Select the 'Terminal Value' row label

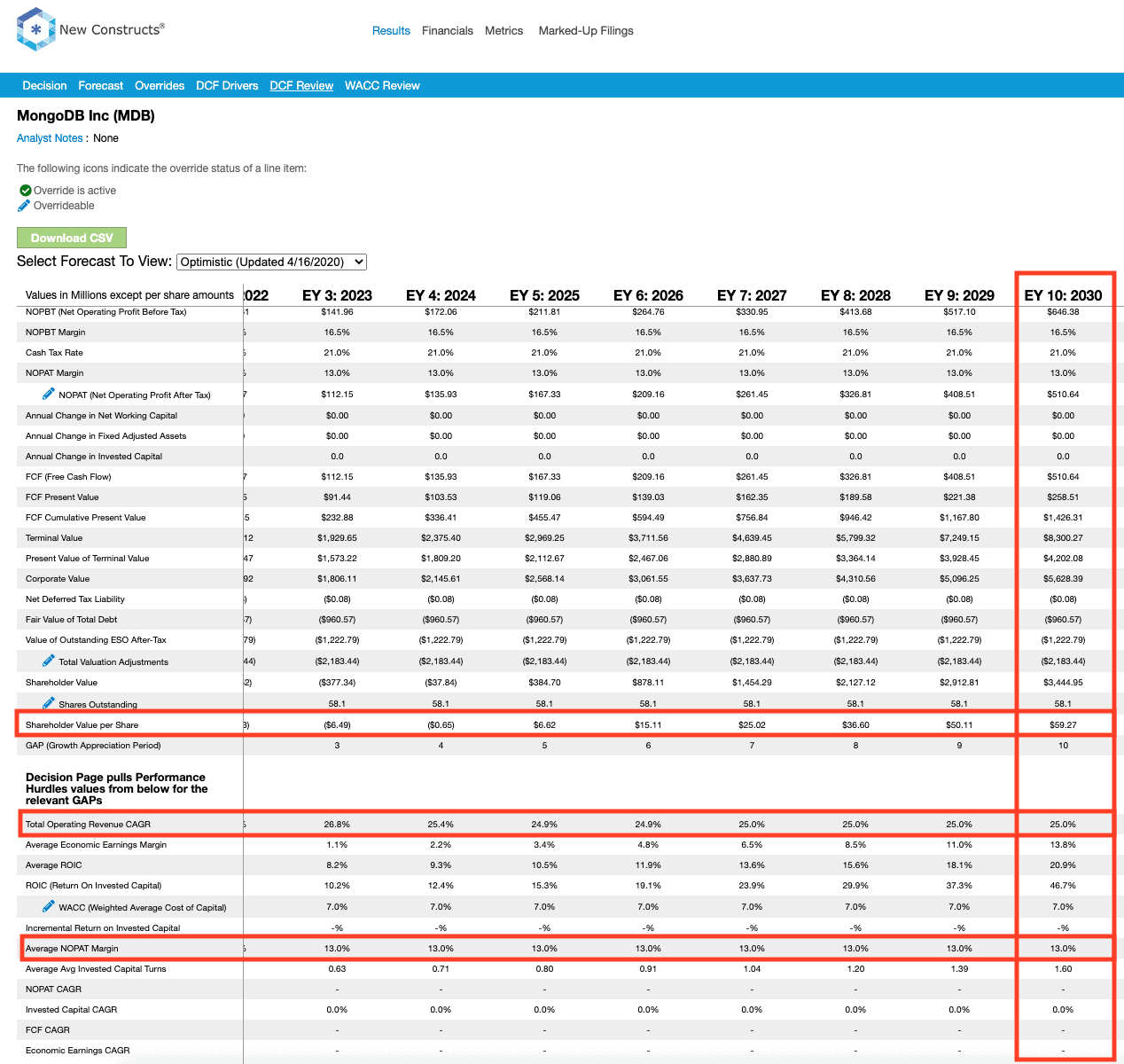tap(54, 538)
